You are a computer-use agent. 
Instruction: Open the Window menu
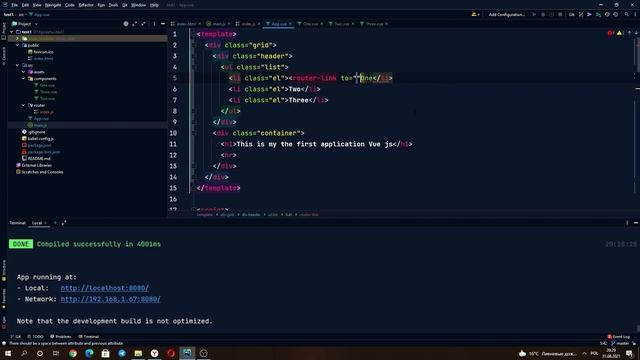point(138,5)
